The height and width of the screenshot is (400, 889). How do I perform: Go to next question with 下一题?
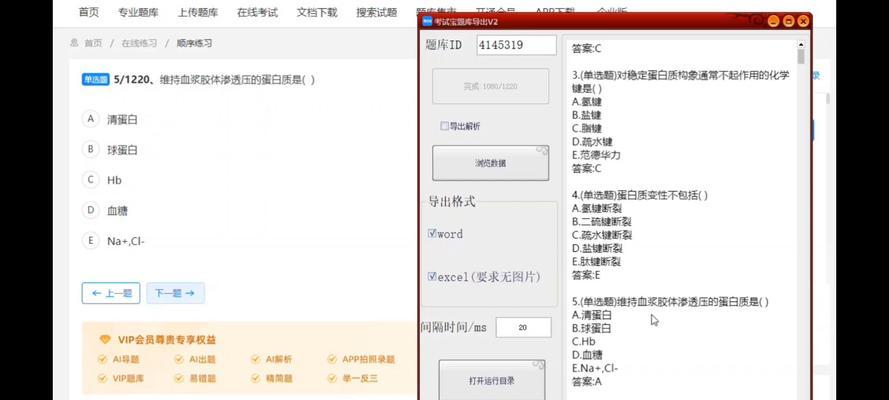pyautogui.click(x=175, y=293)
